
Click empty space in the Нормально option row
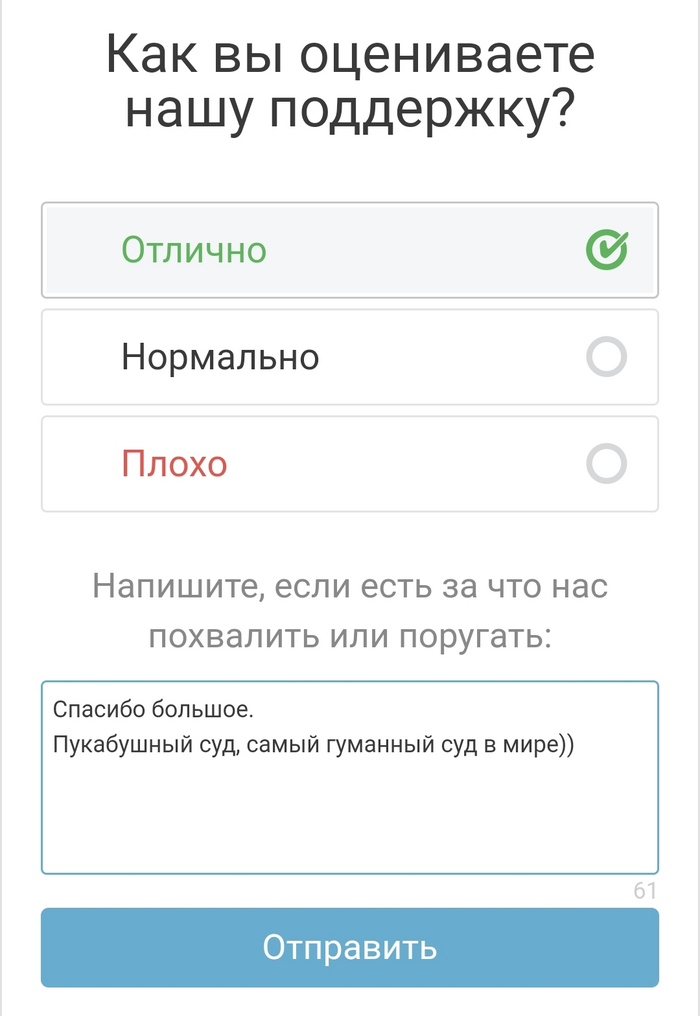(x=450, y=357)
